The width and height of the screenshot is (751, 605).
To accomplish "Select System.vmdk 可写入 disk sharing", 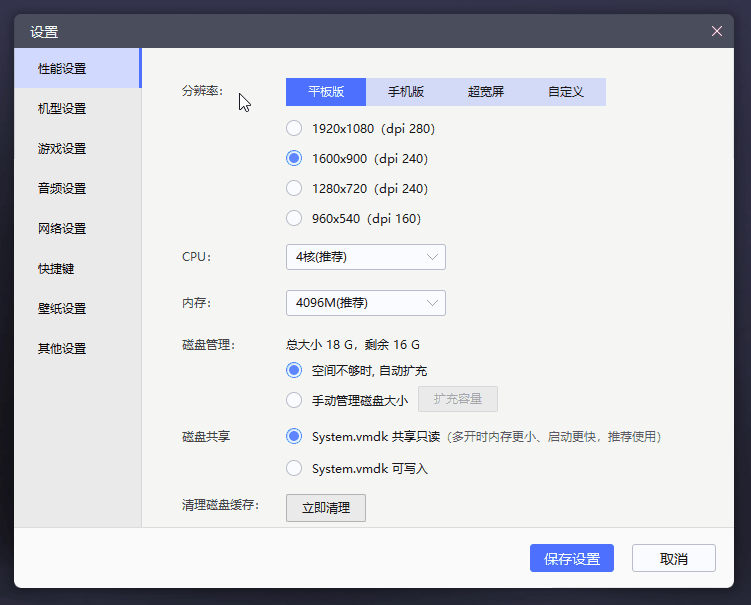I will click(x=294, y=468).
